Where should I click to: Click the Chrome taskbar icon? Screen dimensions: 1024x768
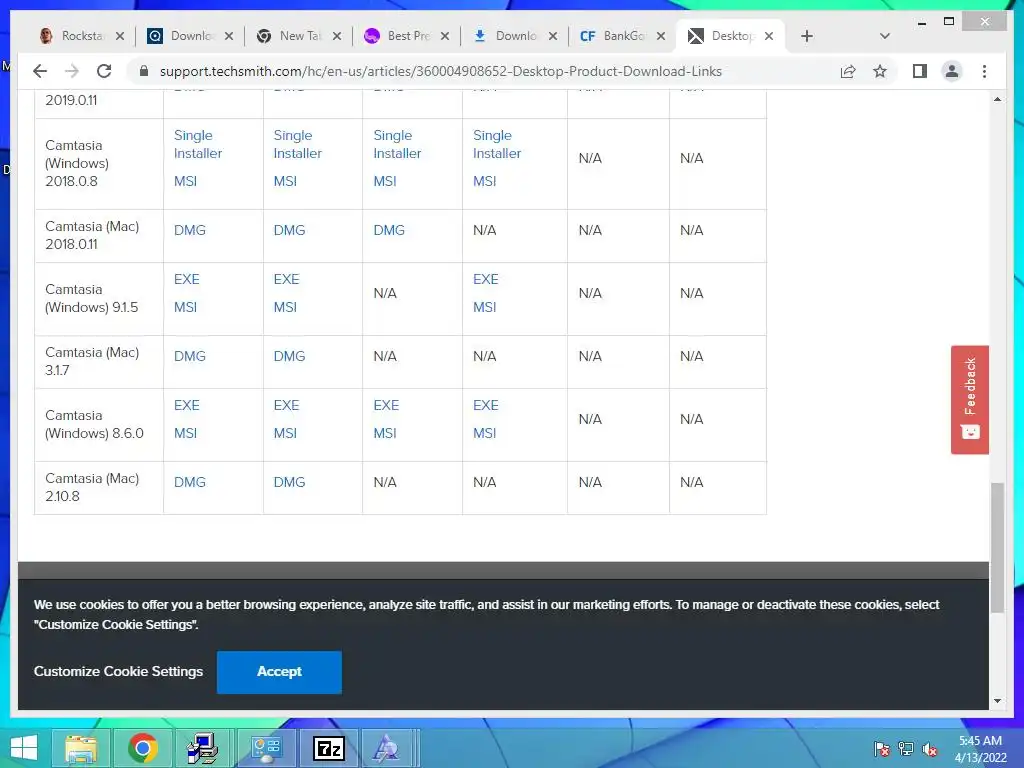143,748
